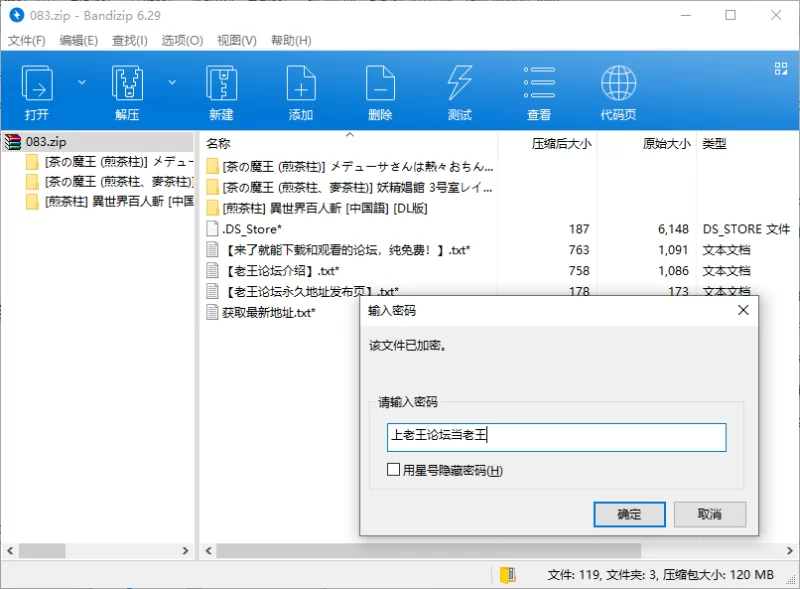Open the 文件(F) menu
The height and width of the screenshot is (589, 800).
[x=27, y=40]
